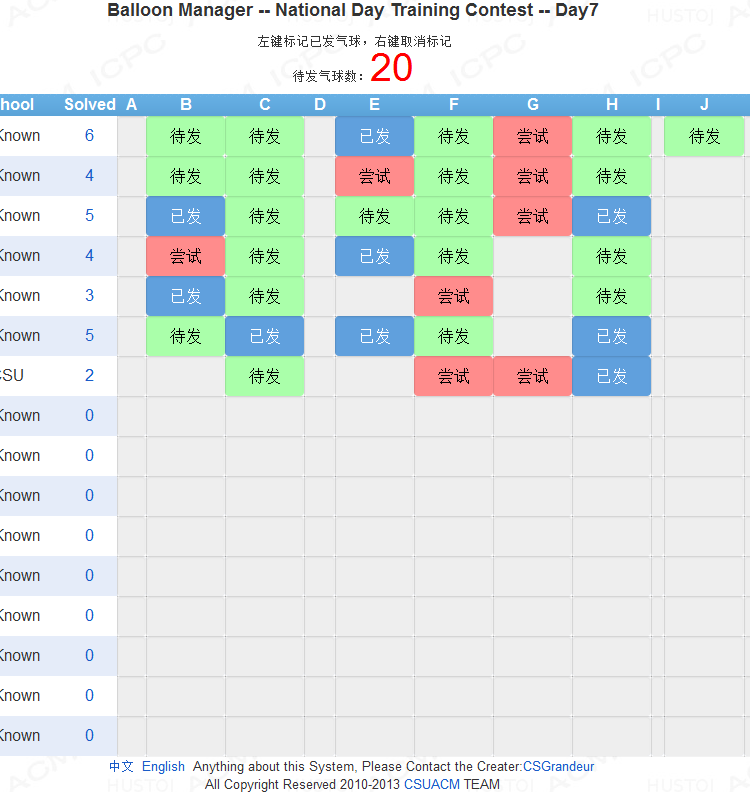Image resolution: width=750 pixels, height=792 pixels.
Task: Select red 尝试 cell in column G, 6-solved row
Action: point(532,136)
